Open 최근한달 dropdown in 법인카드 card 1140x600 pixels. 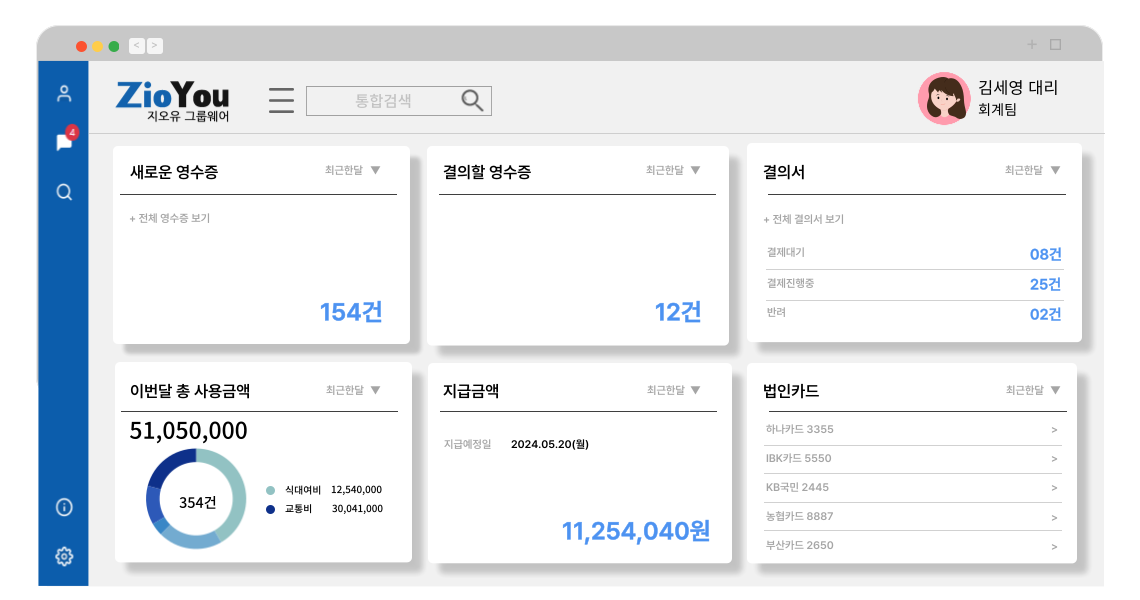click(1034, 390)
